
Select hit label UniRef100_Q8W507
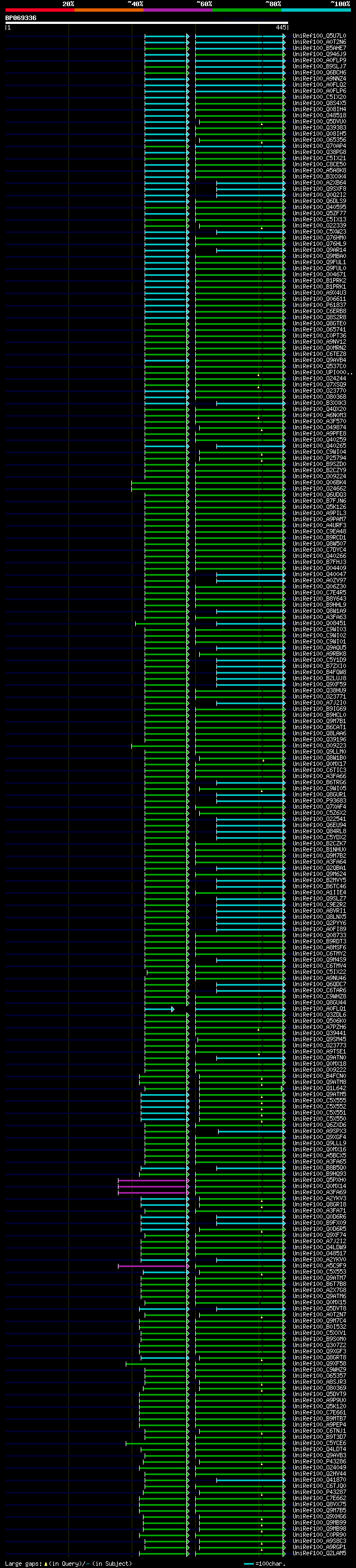coord(319,543)
